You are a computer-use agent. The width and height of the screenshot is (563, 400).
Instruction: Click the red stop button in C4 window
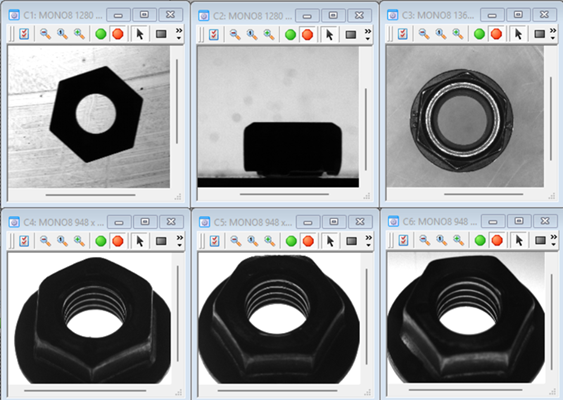point(118,241)
